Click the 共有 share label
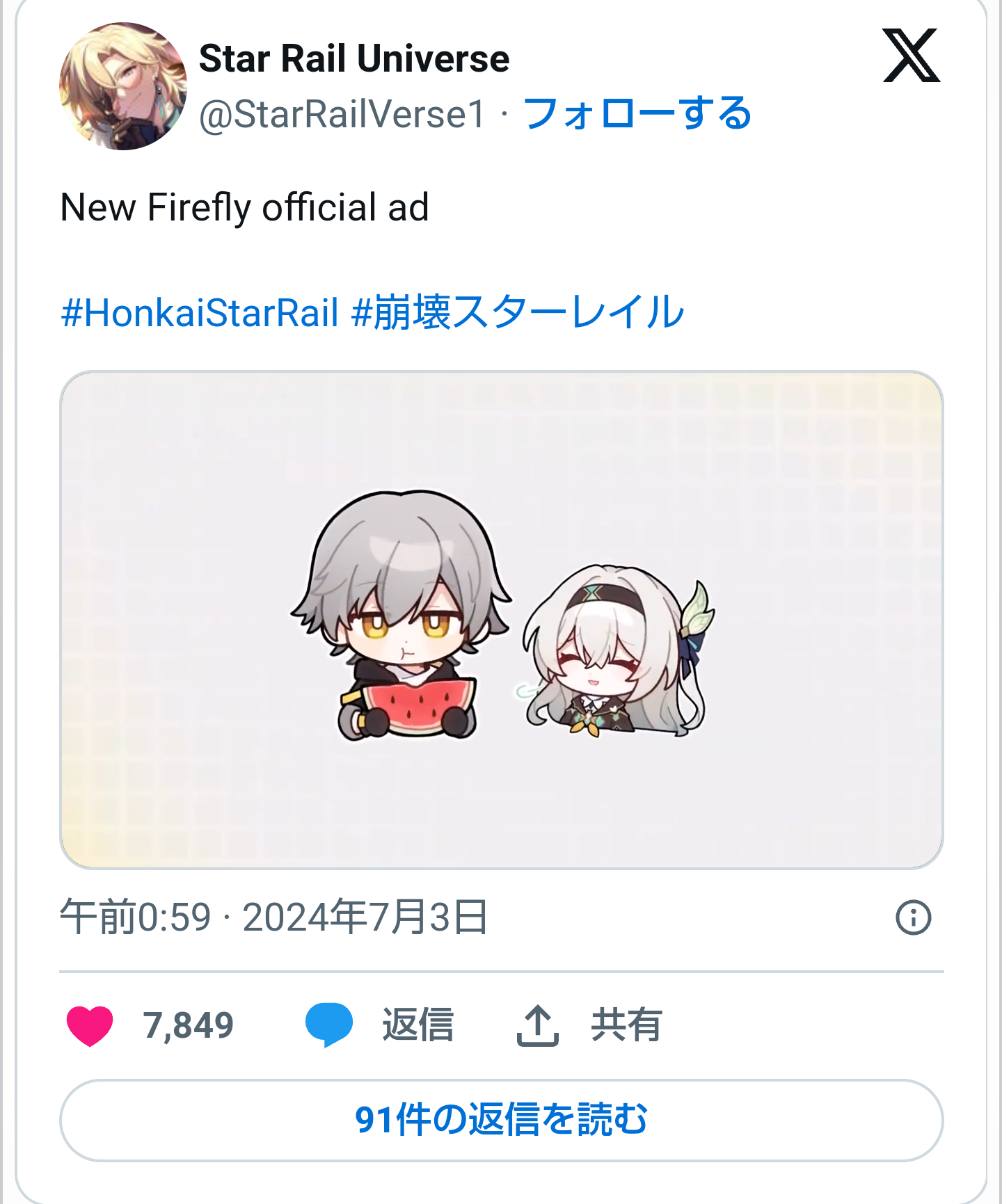The image size is (1002, 1204). 626,1025
